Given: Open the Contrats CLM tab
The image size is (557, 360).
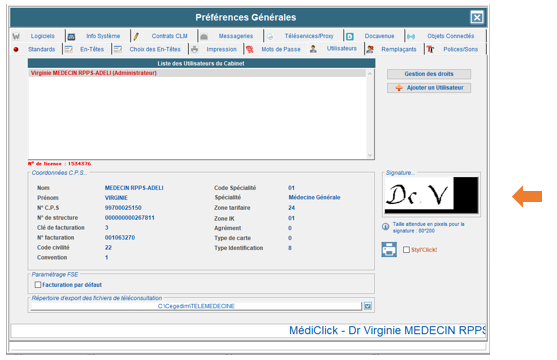Looking at the screenshot, I should point(169,36).
